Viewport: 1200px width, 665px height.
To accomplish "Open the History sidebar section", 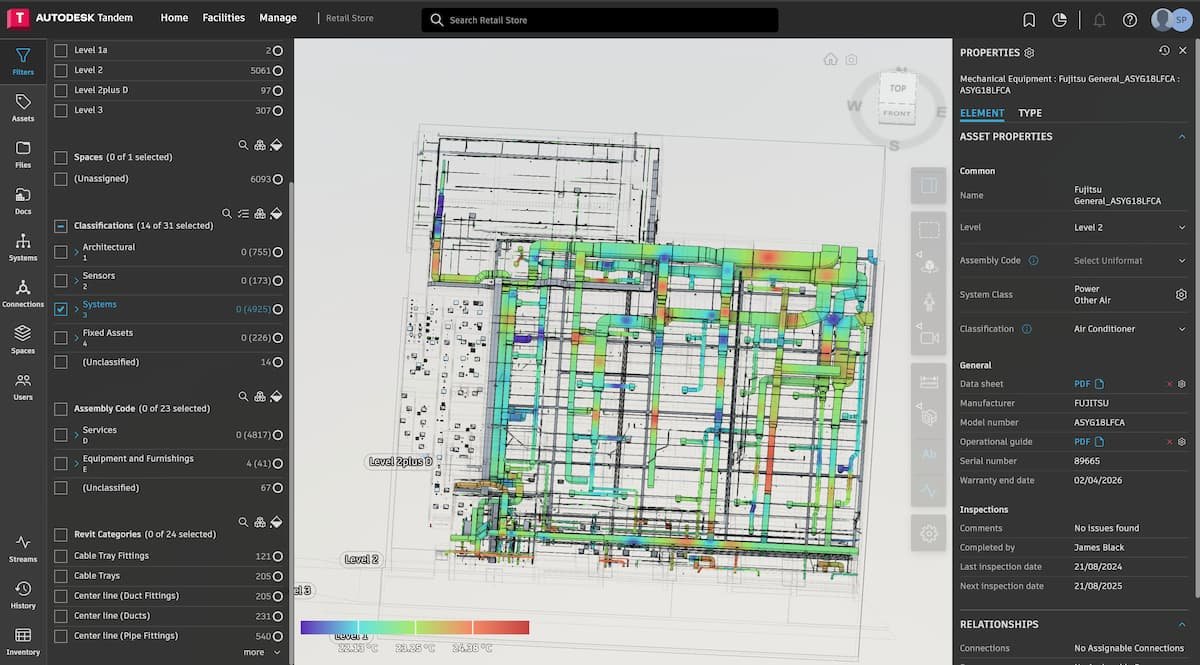I will [x=22, y=594].
